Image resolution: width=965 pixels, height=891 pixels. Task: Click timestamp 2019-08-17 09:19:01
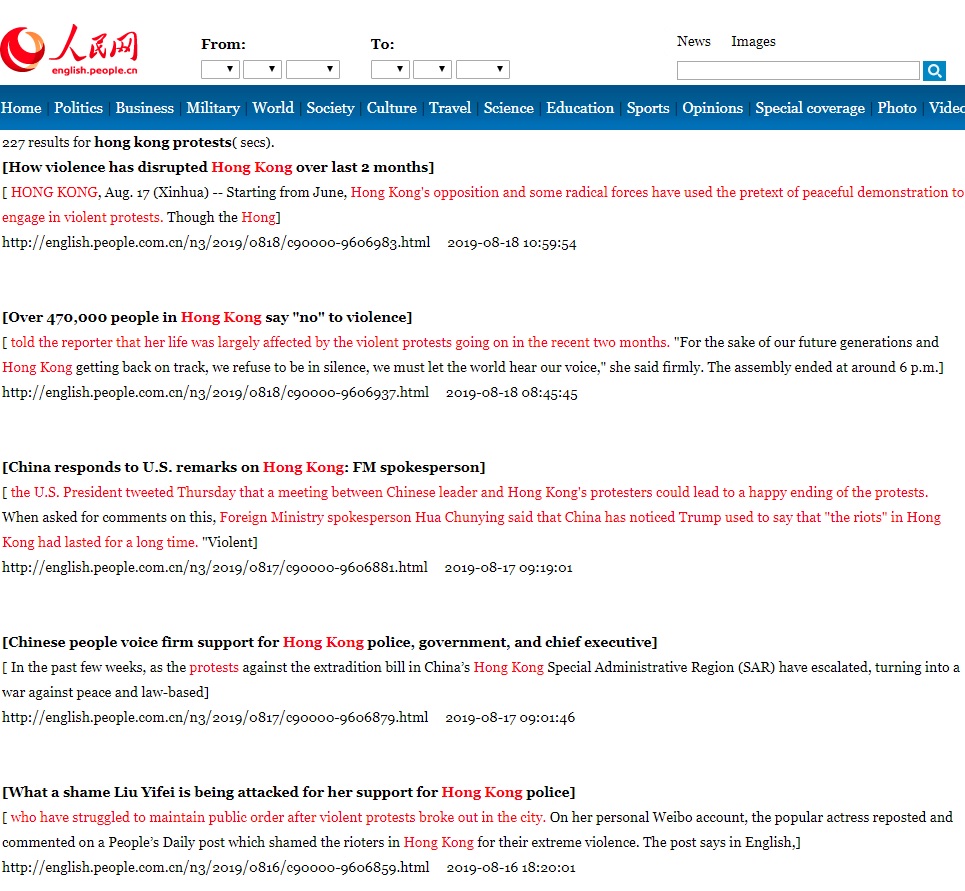point(509,568)
